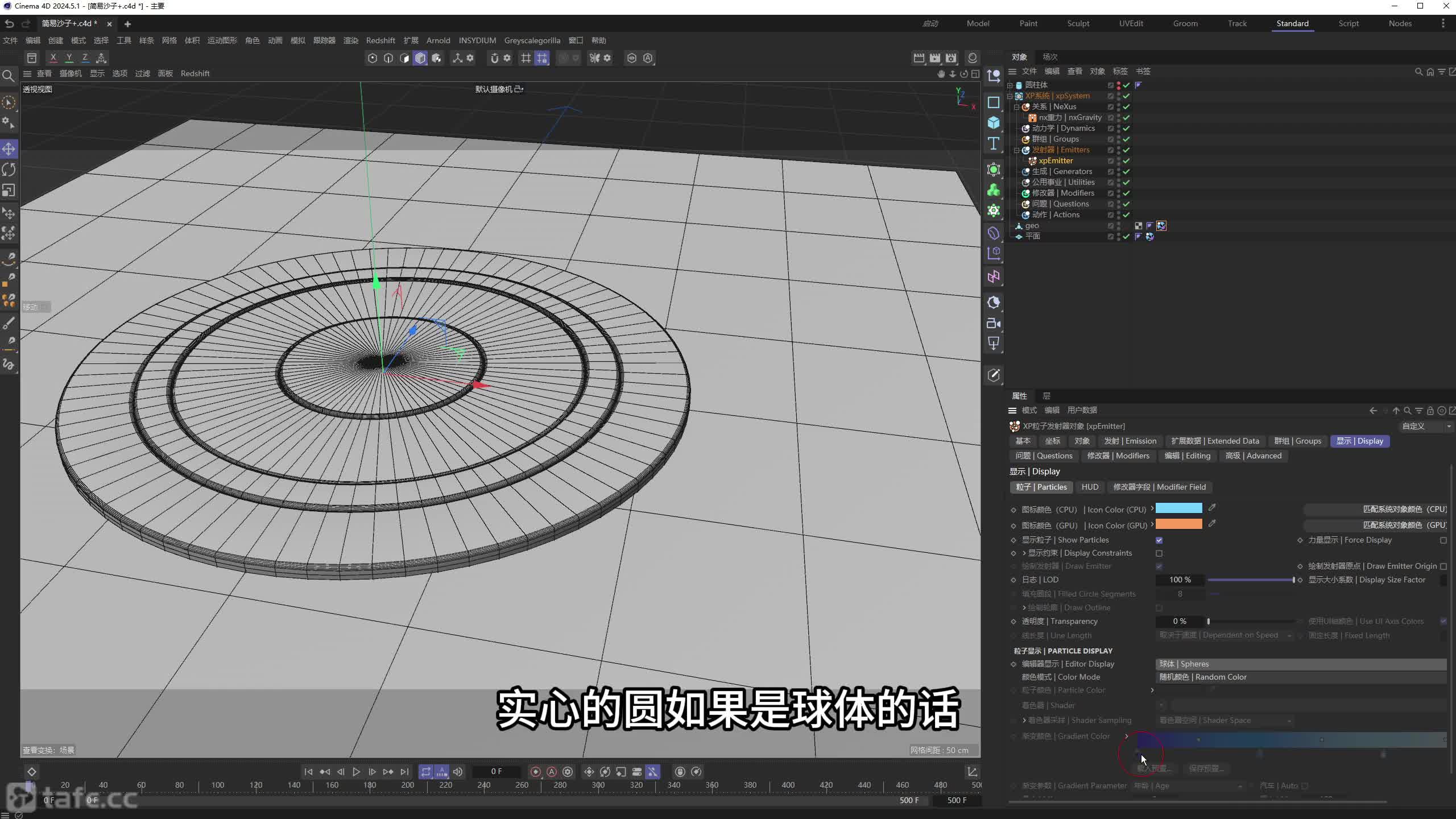The width and height of the screenshot is (1456, 819).
Task: Collapse the Emitters tree node
Action: (x=1017, y=150)
